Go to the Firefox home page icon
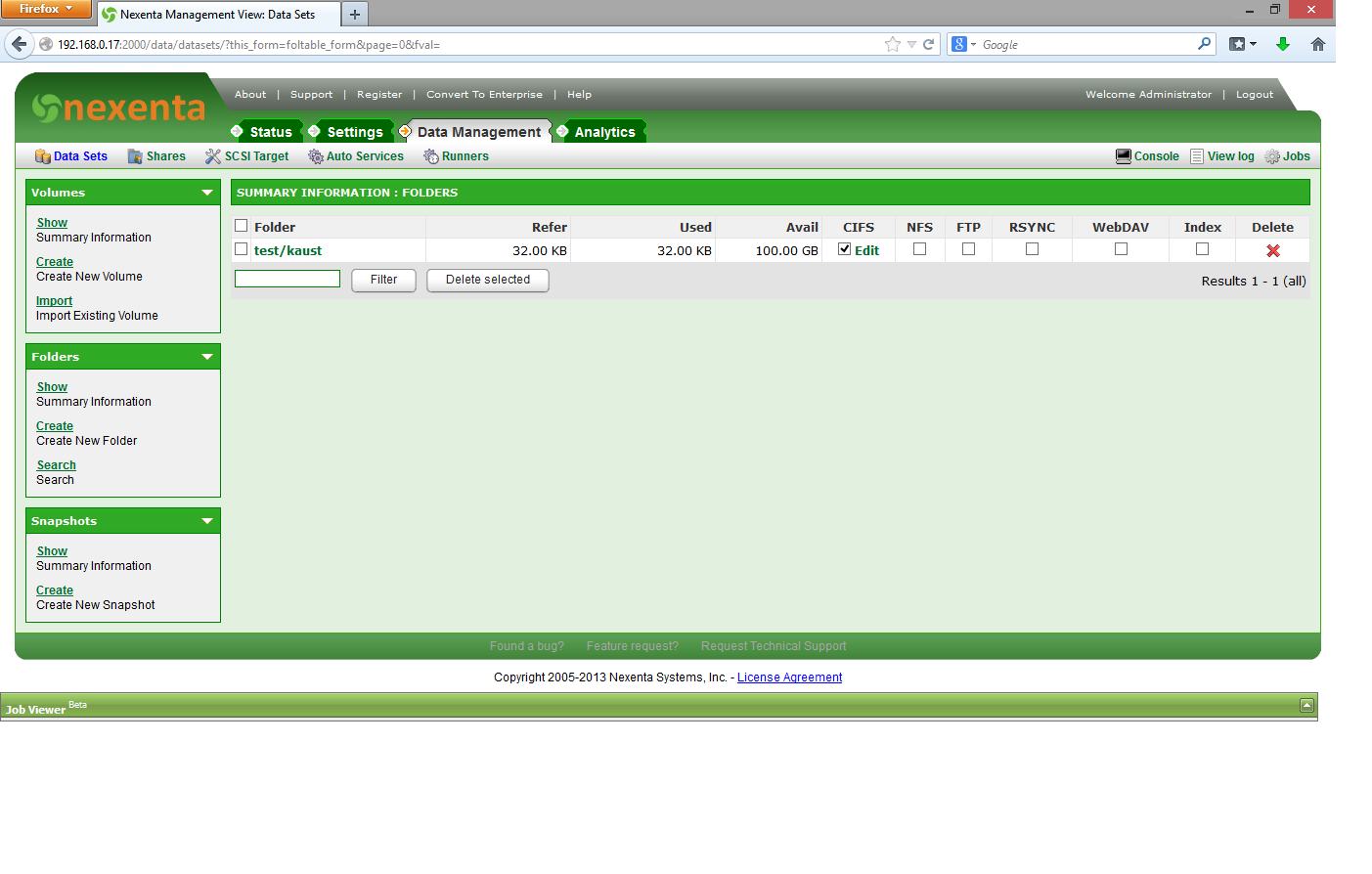Viewport: 1372px width, 874px height. coord(1318,44)
